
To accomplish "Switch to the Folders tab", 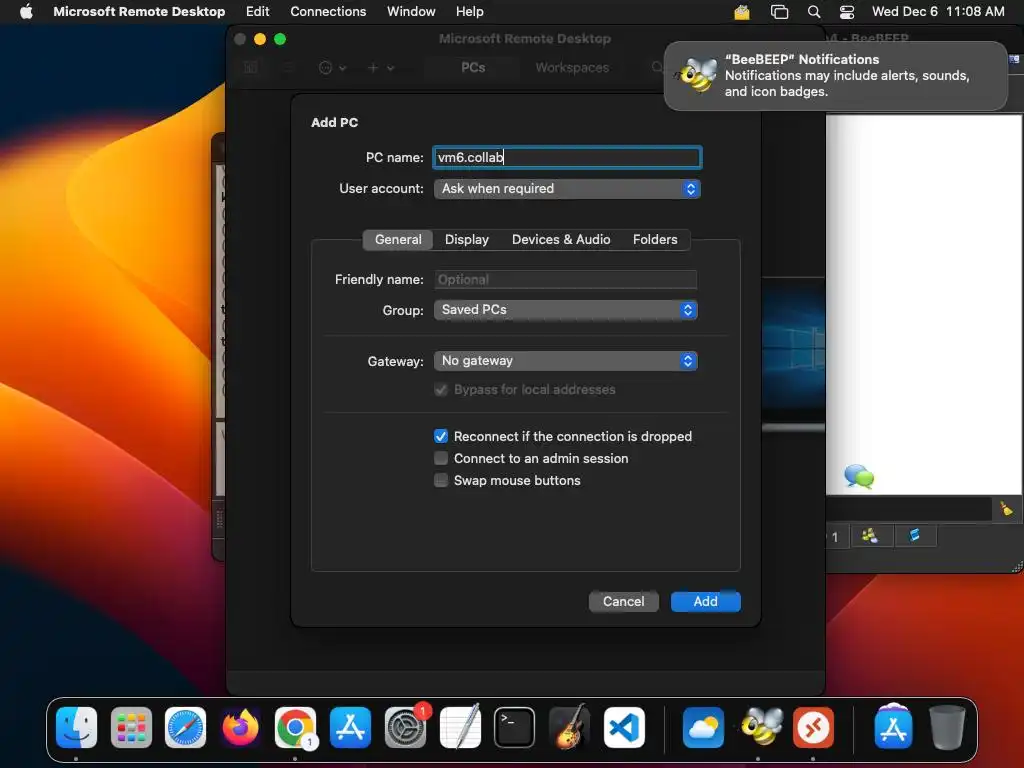I will pyautogui.click(x=655, y=240).
